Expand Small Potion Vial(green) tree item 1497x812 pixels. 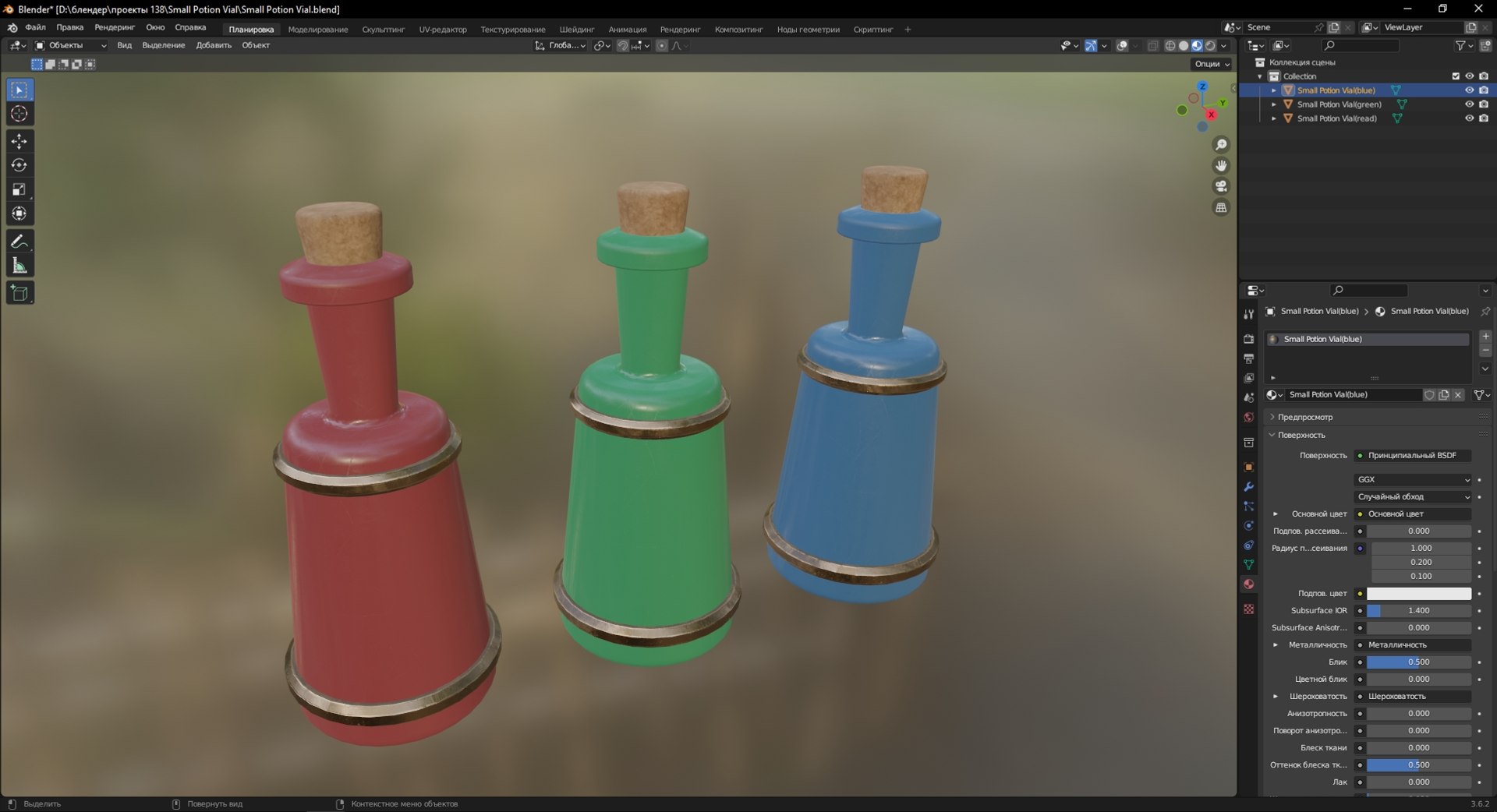click(x=1274, y=104)
